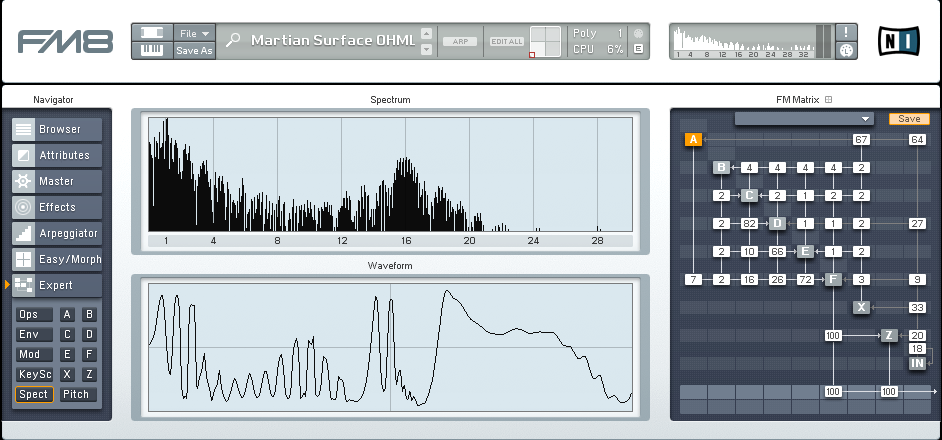The width and height of the screenshot is (942, 440).
Task: Switch to the Expert section
Action: pyautogui.click(x=57, y=286)
